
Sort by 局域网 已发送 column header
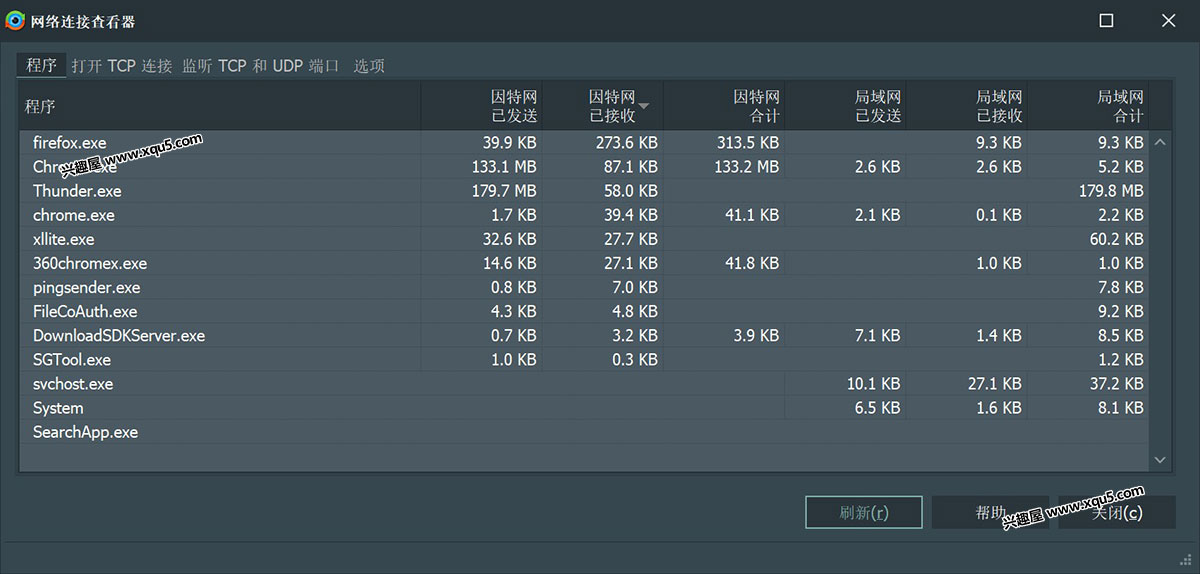click(846, 106)
